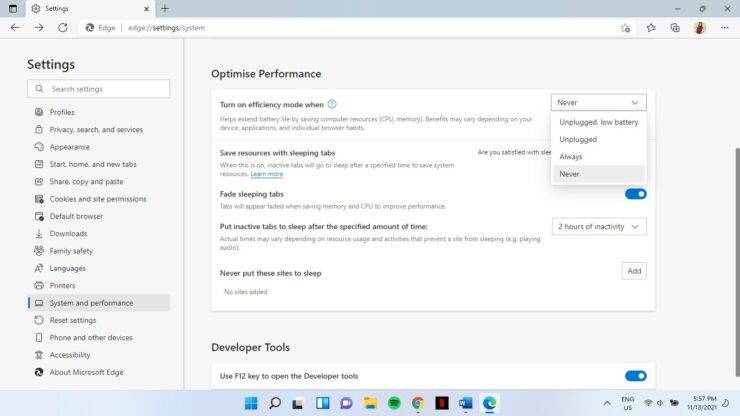Open Wi-Fi network tray icon

pyautogui.click(x=648, y=403)
